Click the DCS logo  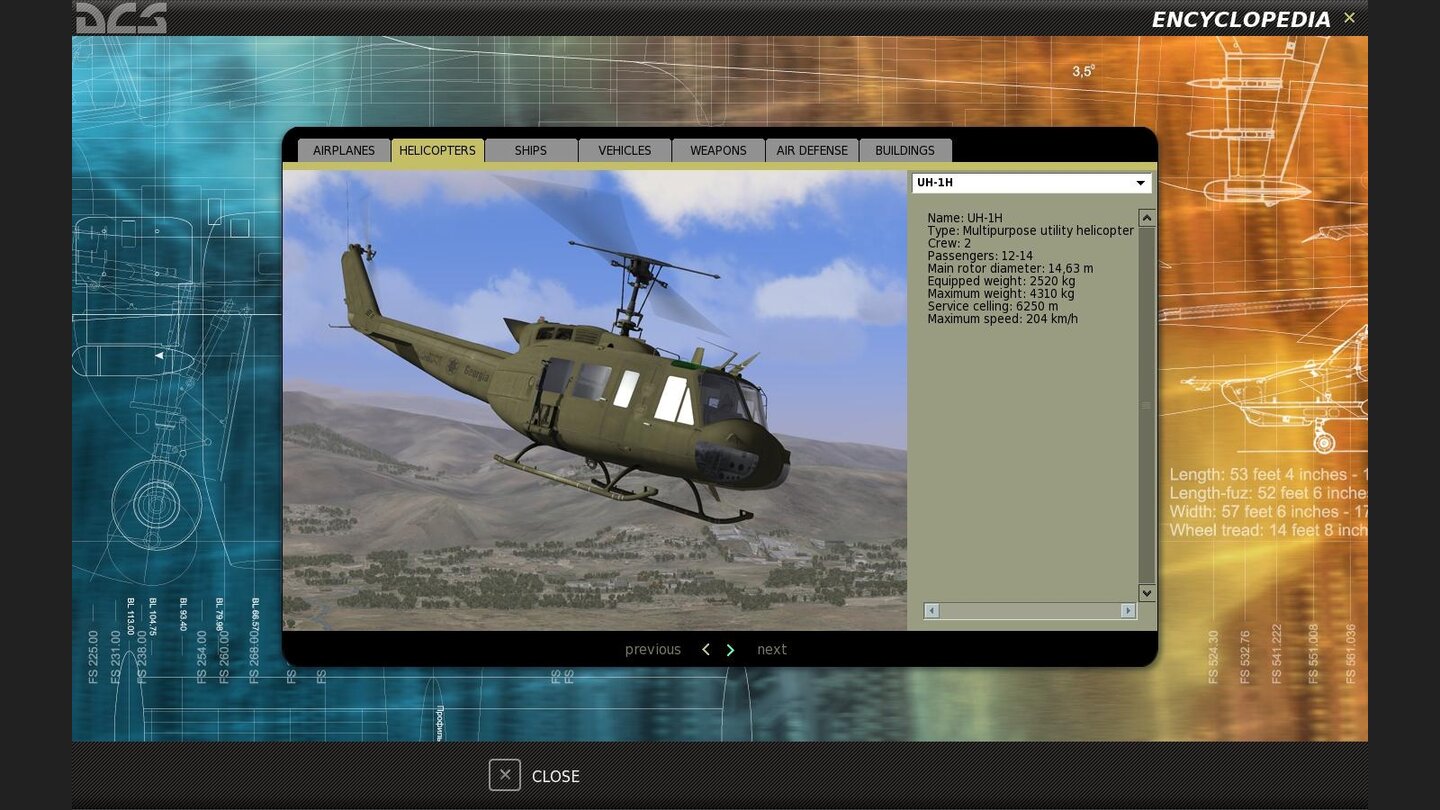pyautogui.click(x=121, y=17)
